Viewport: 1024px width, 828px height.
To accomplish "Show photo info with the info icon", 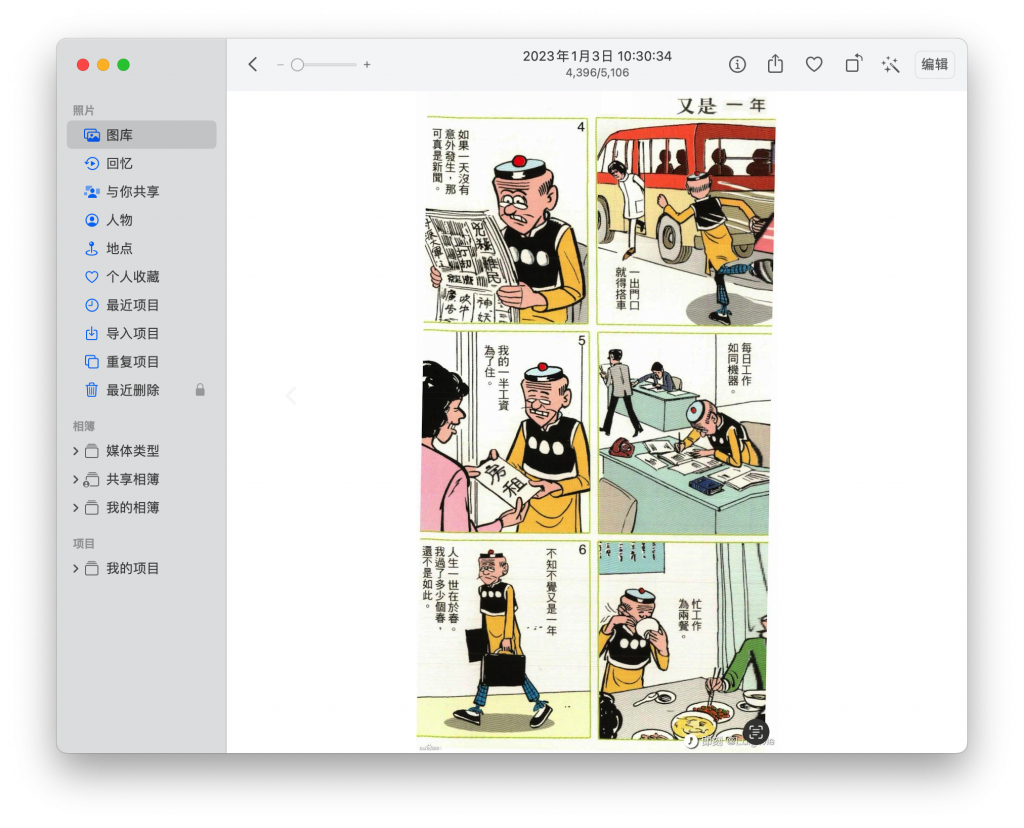I will (x=737, y=65).
